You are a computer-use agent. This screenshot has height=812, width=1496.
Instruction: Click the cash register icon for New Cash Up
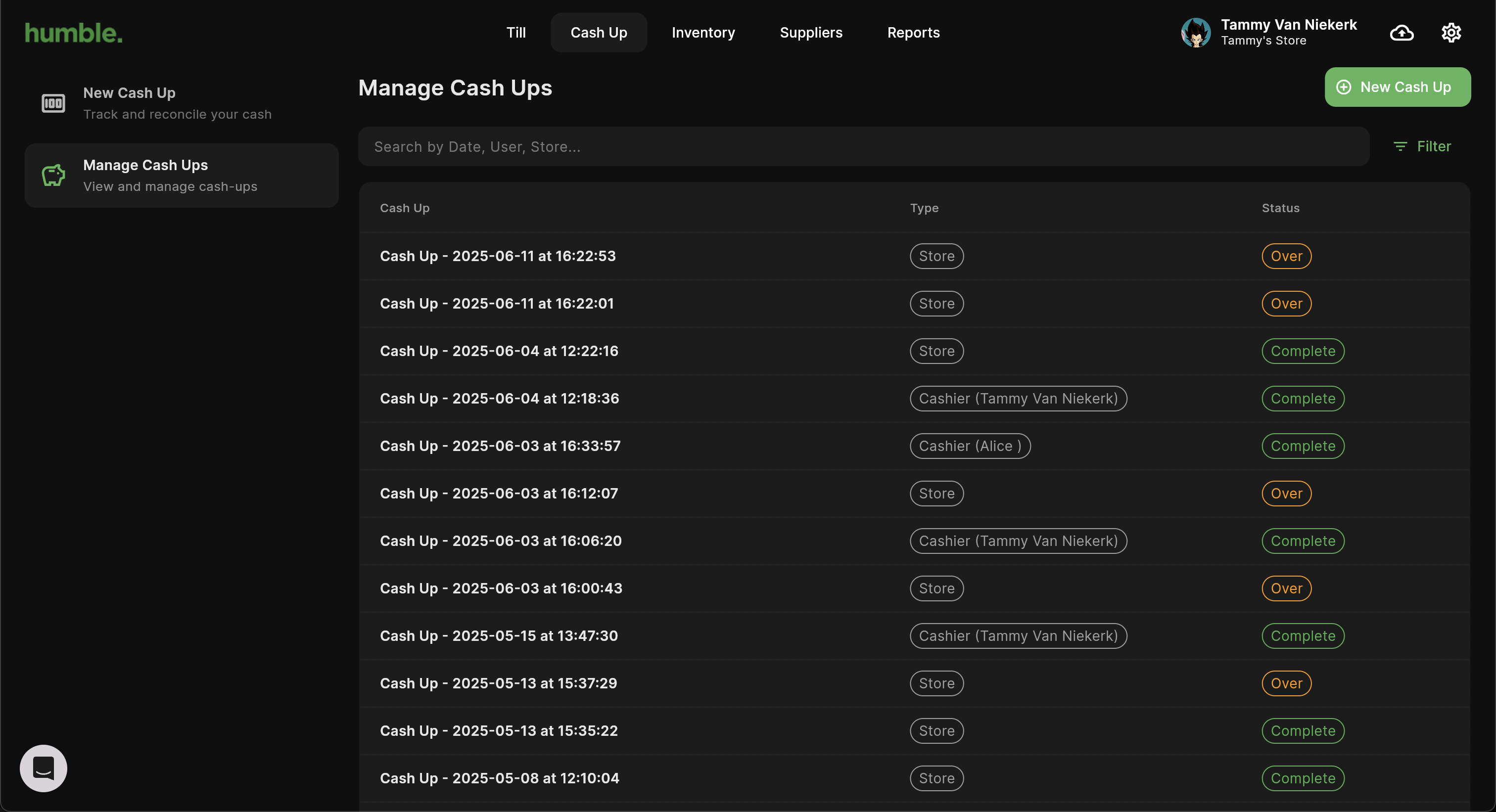53,103
